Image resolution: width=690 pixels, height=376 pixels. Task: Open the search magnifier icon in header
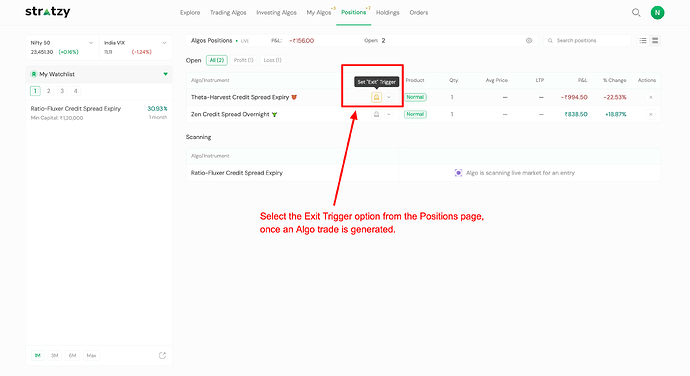click(636, 12)
